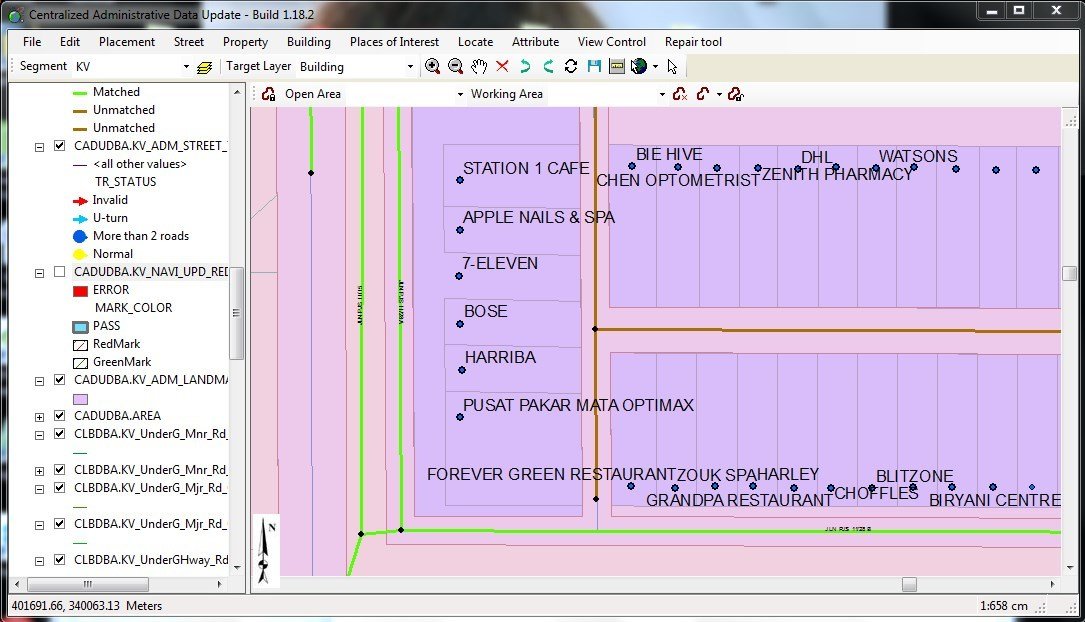Click the measure ruler icon
1085x622 pixels.
[617, 66]
